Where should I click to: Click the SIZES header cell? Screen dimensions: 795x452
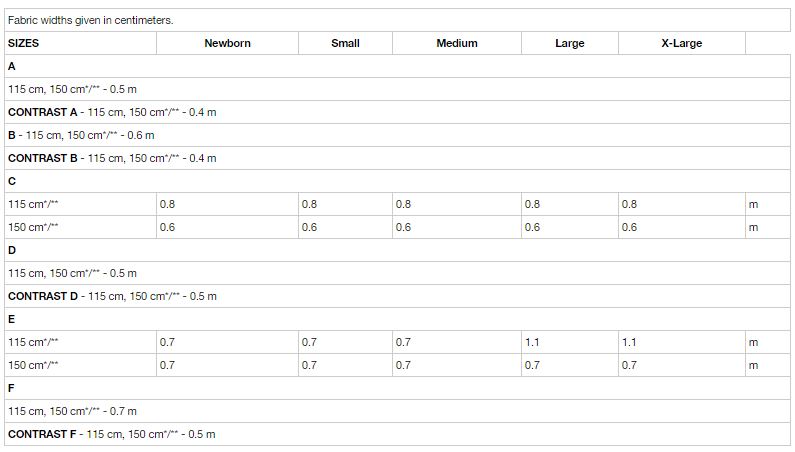pyautogui.click(x=80, y=43)
